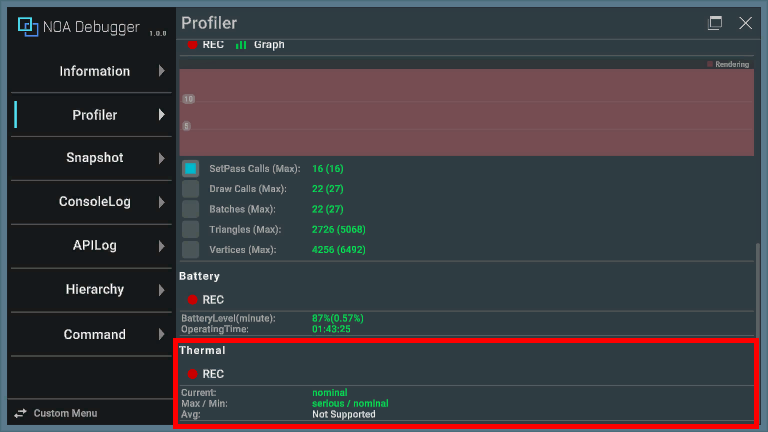Click the Vertices value 4256 (6492)

(338, 250)
